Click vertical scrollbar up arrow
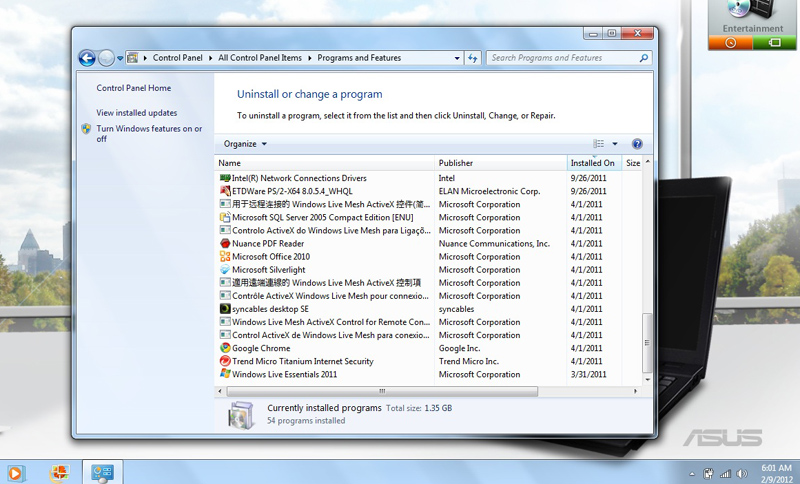The image size is (800, 484). click(x=647, y=162)
